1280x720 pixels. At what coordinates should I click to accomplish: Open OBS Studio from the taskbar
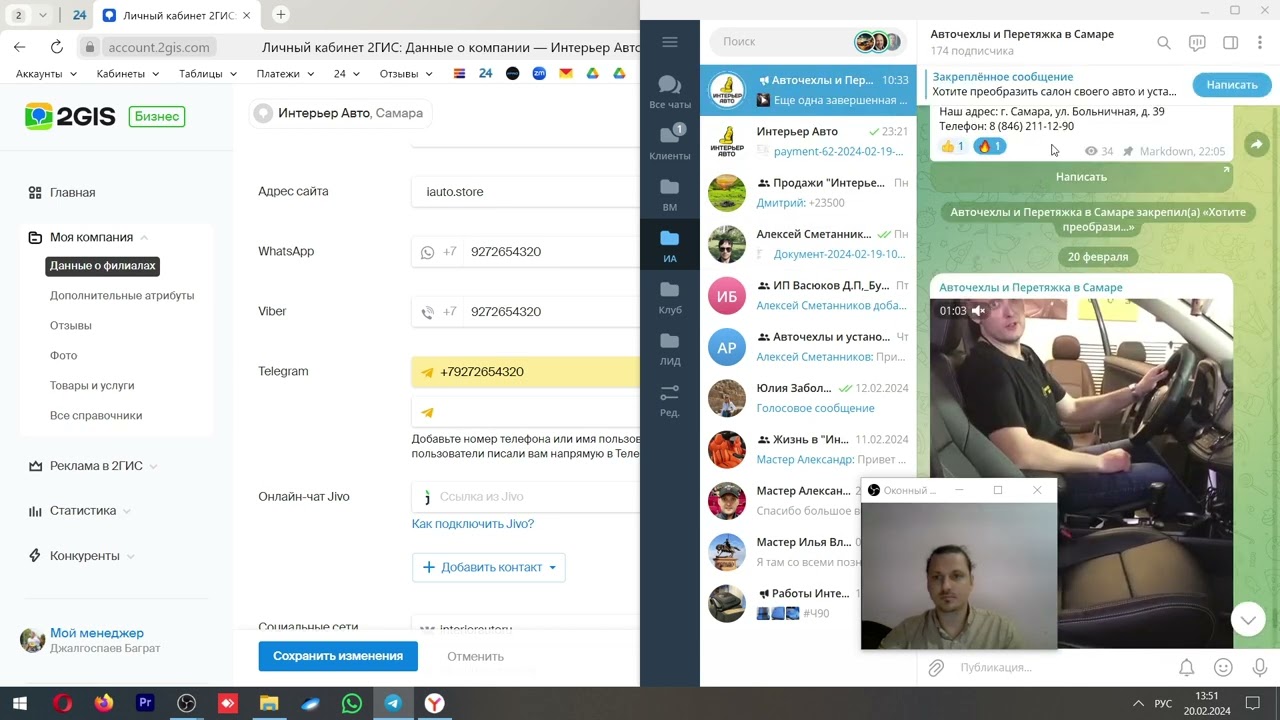point(186,703)
